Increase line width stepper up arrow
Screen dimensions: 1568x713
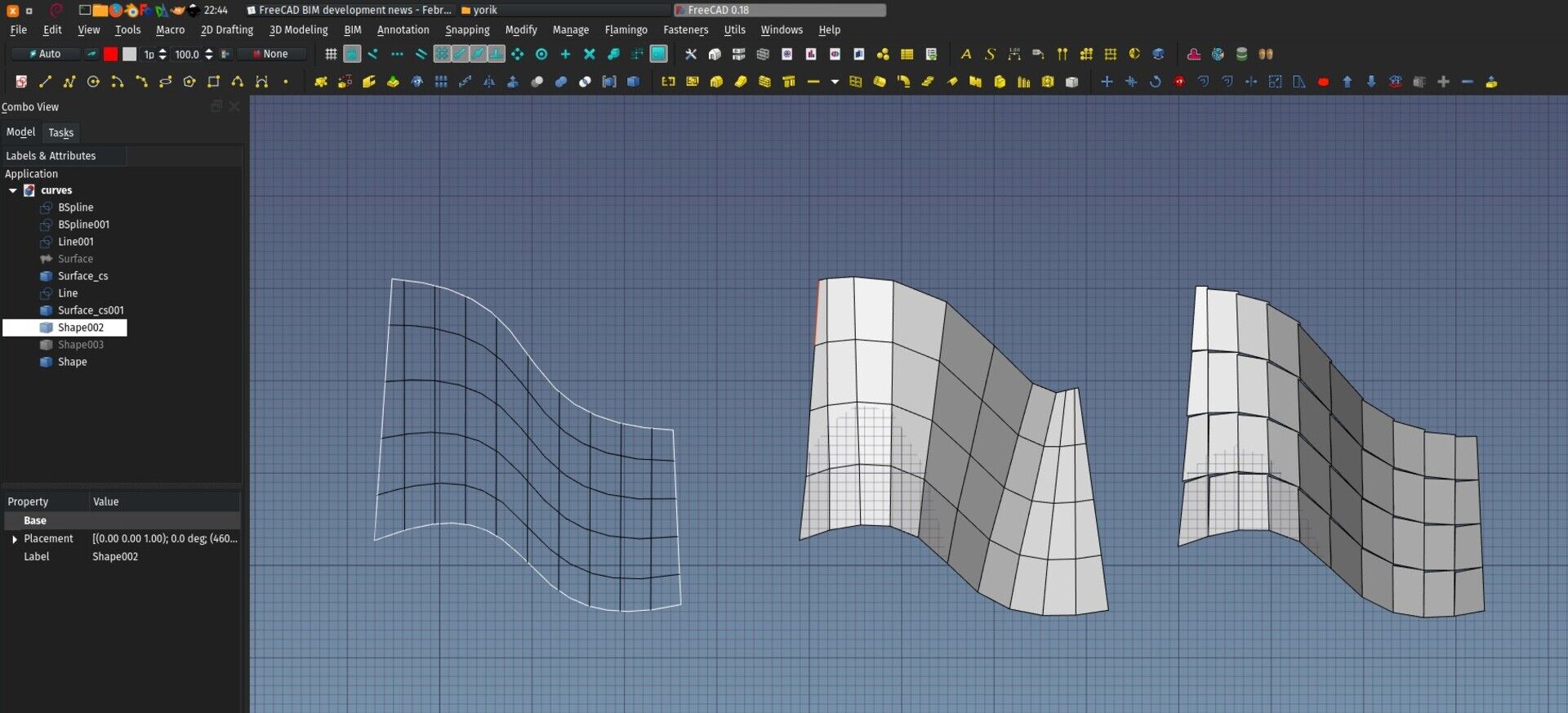163,50
